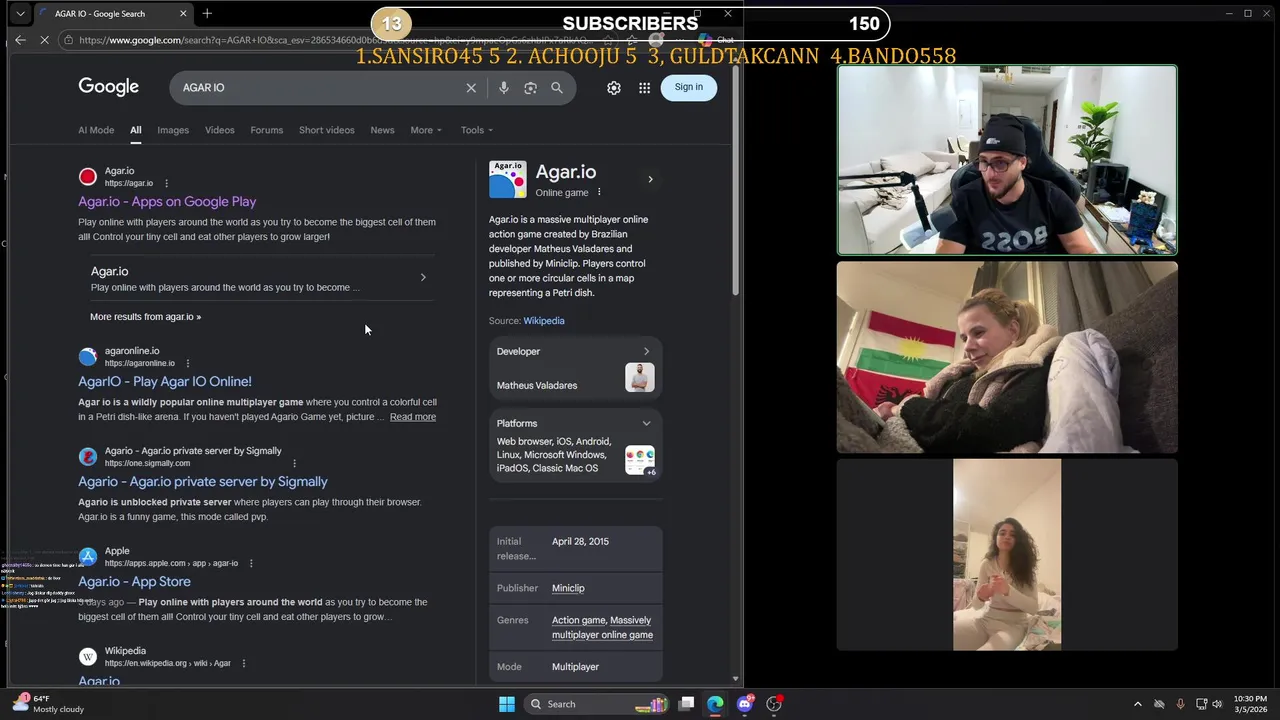Viewport: 1280px width, 720px height.
Task: Open Microsoft Edge from the taskbar
Action: (715, 704)
